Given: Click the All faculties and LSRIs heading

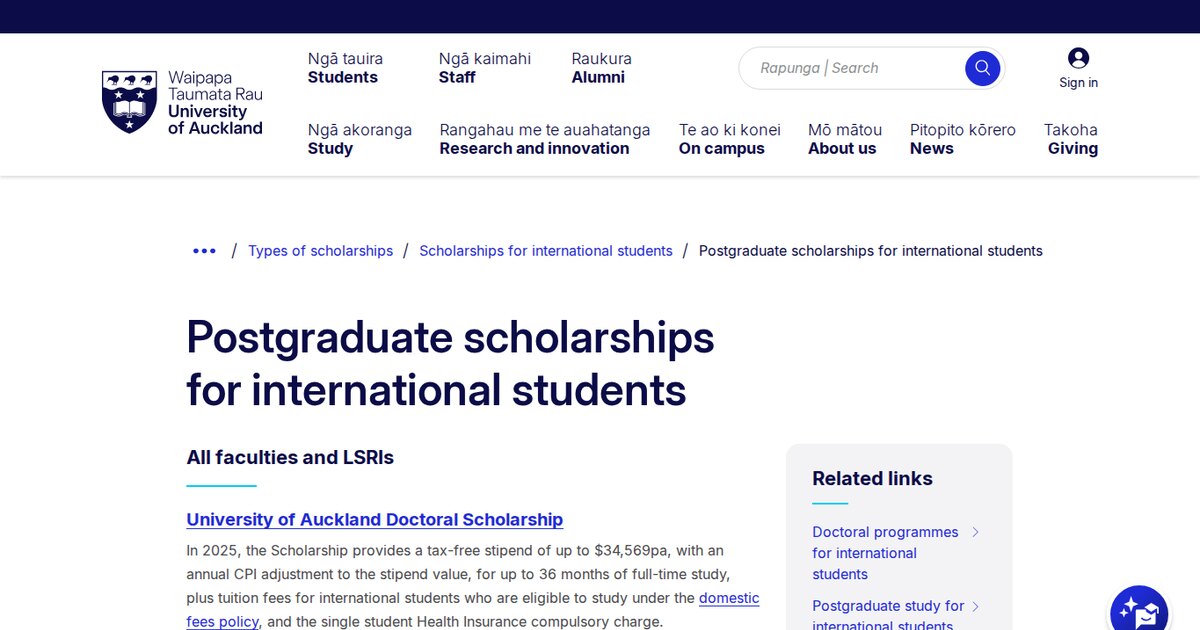Looking at the screenshot, I should pos(290,458).
